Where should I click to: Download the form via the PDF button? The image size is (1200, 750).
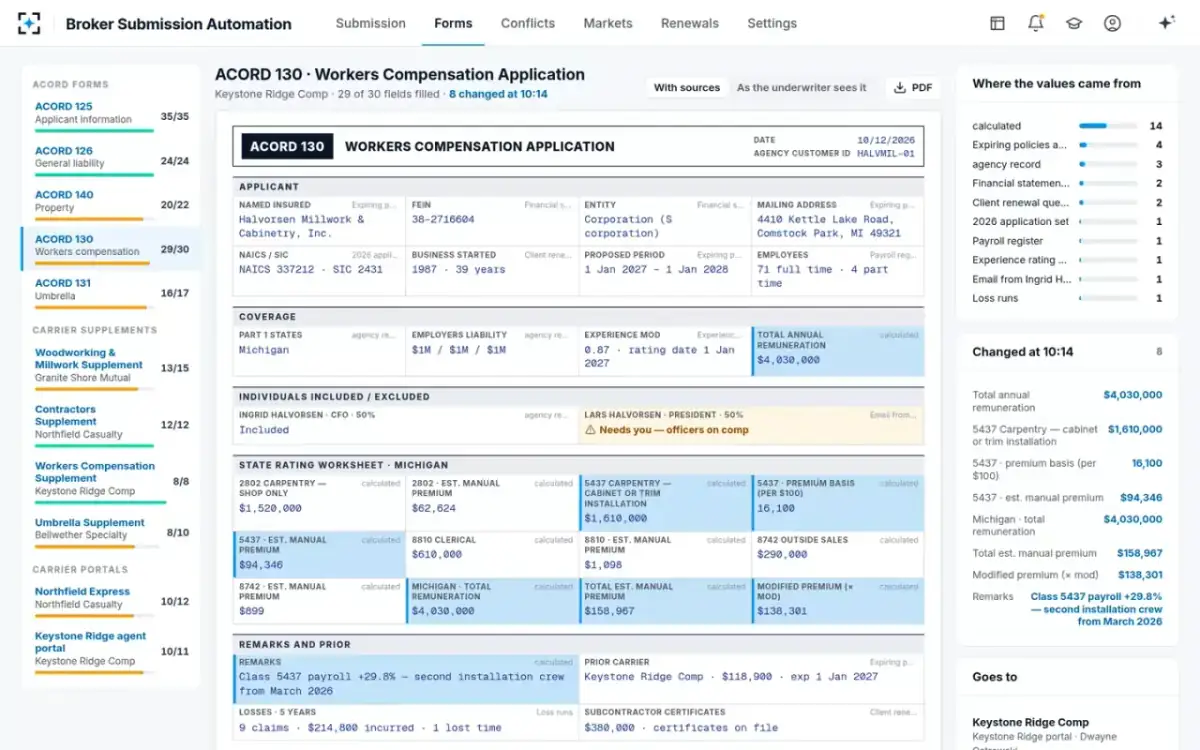pyautogui.click(x=913, y=88)
